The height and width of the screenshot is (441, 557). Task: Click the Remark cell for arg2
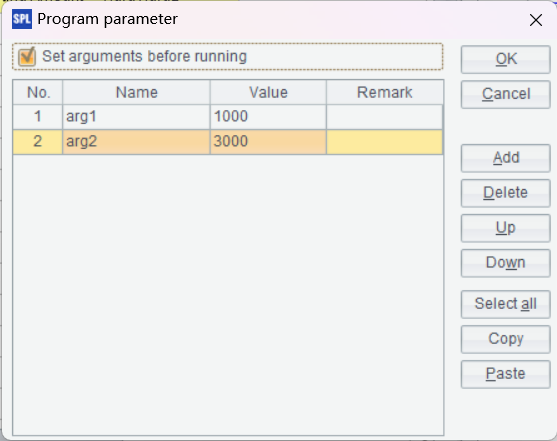point(384,142)
